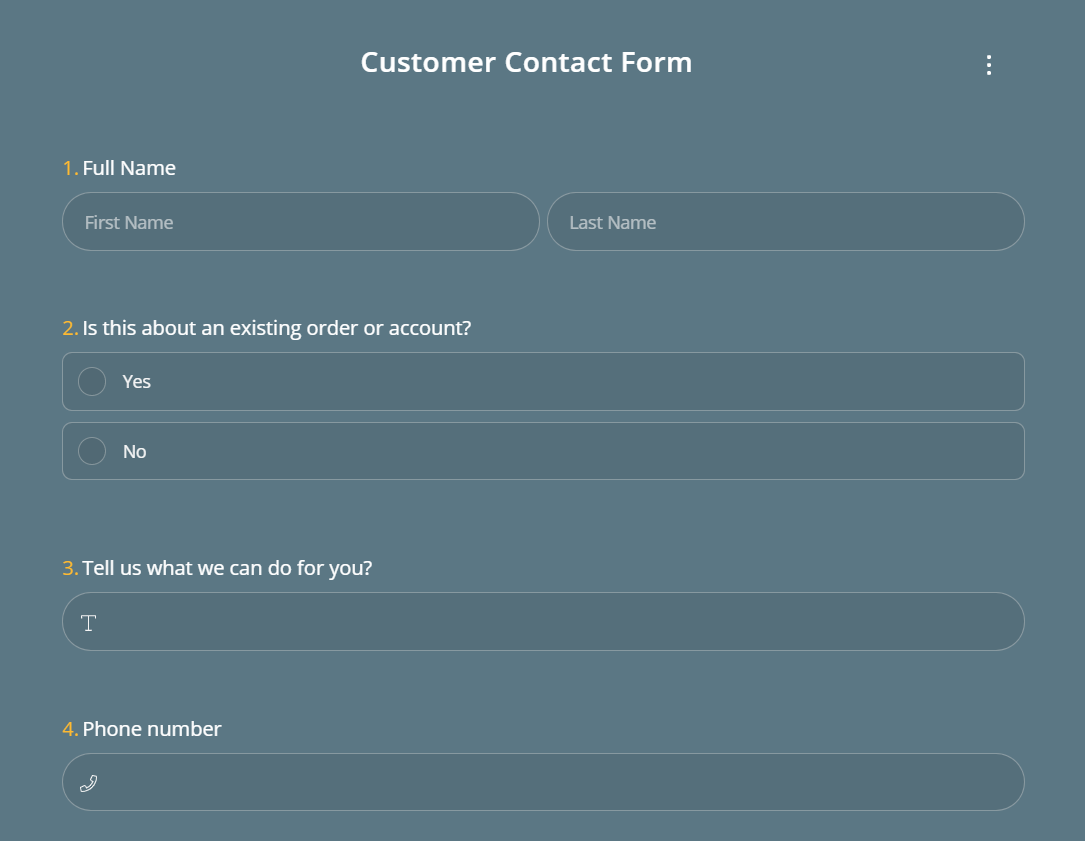Click the Customer Contact Form title
Image resolution: width=1085 pixels, height=841 pixels.
pos(526,62)
